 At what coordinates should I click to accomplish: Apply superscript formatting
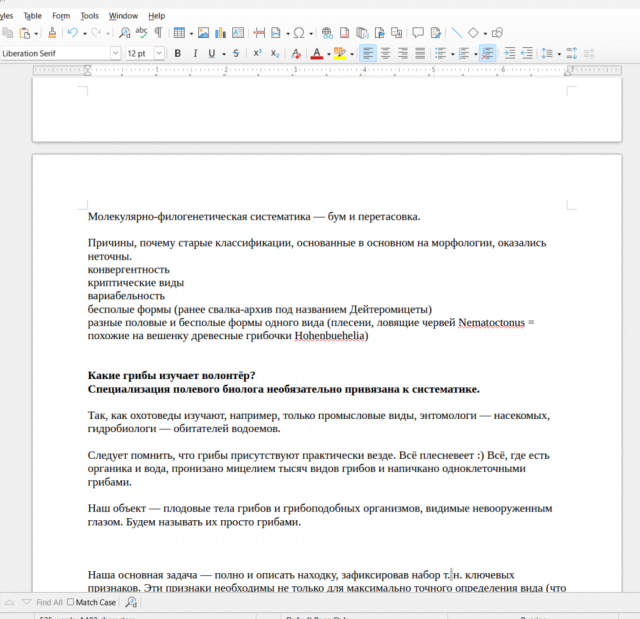pos(257,53)
